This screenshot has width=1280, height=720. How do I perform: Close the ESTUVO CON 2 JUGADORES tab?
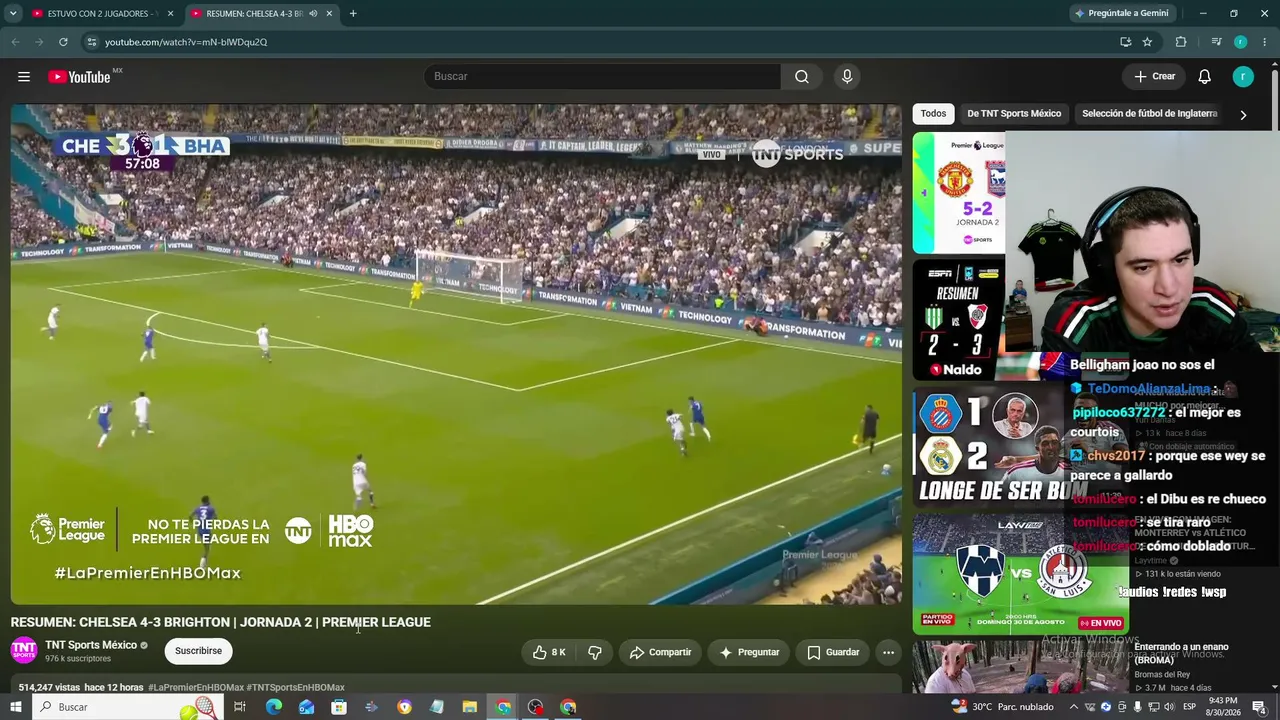(170, 14)
